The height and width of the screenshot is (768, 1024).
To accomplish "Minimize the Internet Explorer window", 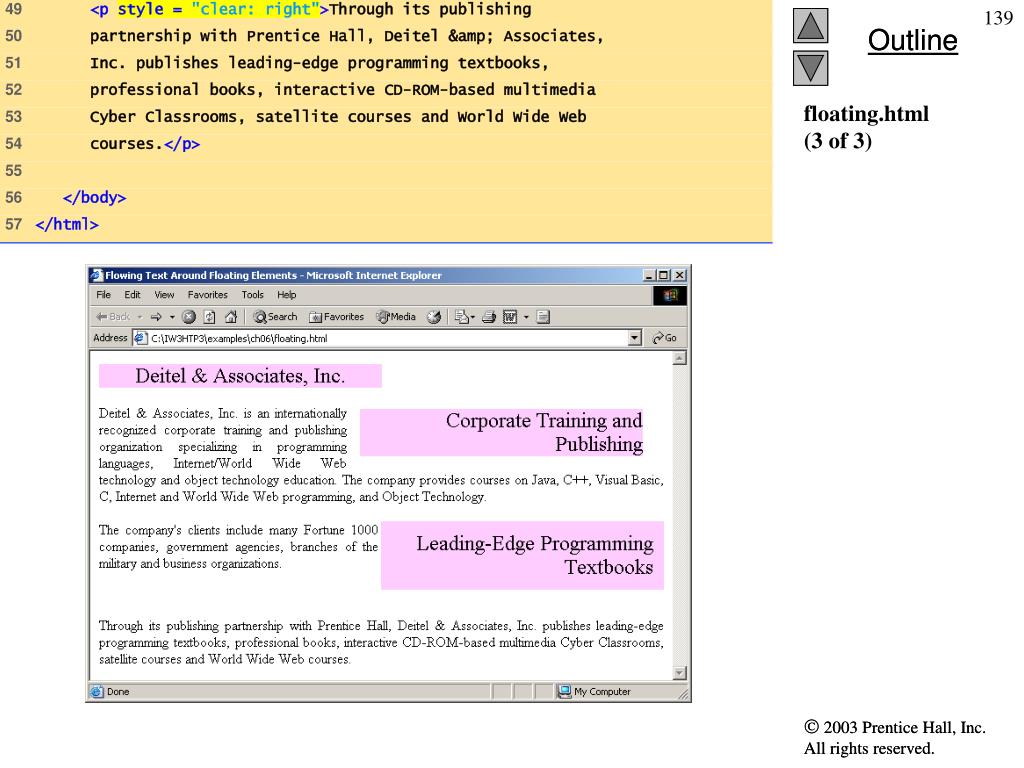I will tap(649, 276).
